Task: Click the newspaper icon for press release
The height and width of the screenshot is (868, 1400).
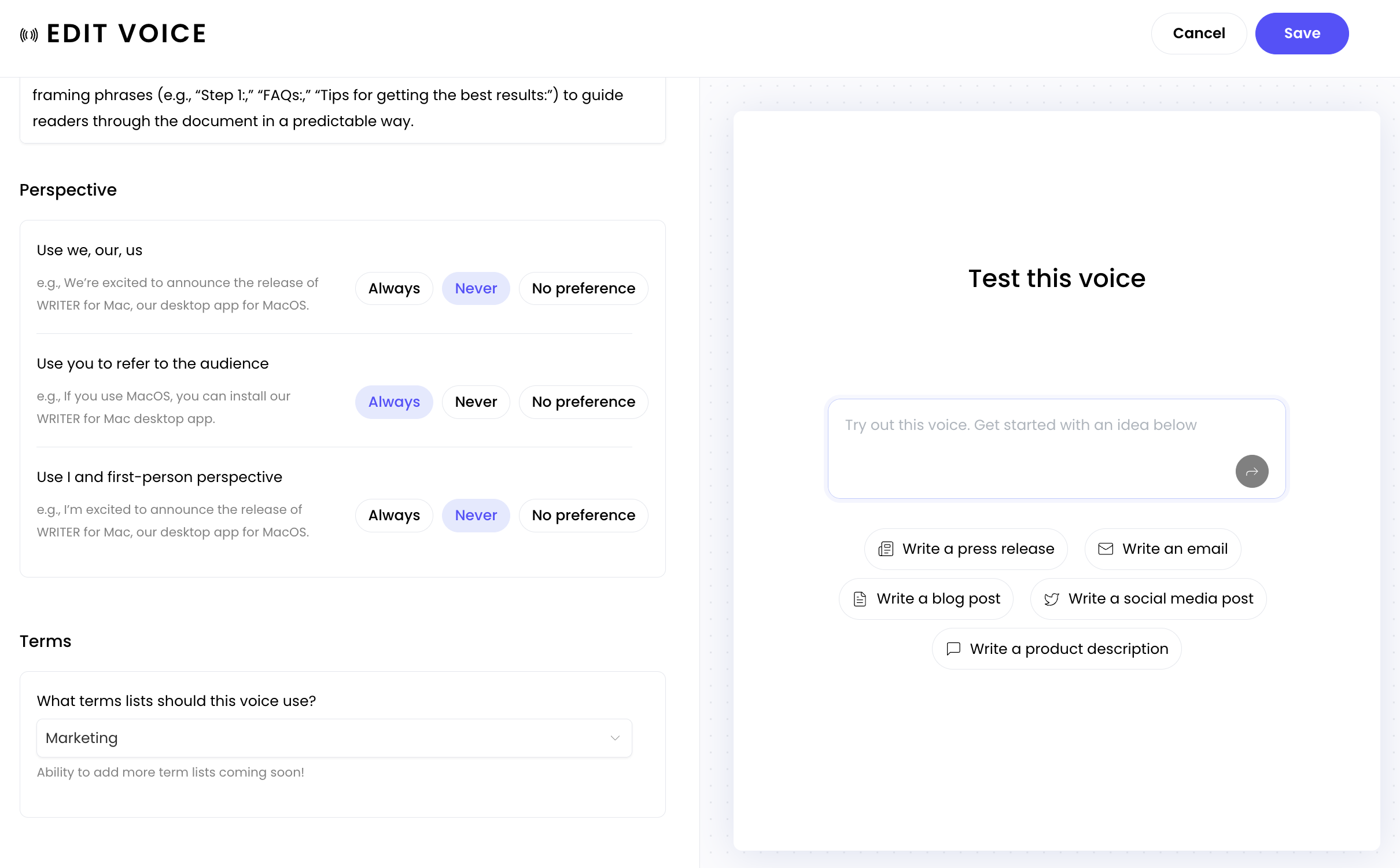Action: (886, 549)
